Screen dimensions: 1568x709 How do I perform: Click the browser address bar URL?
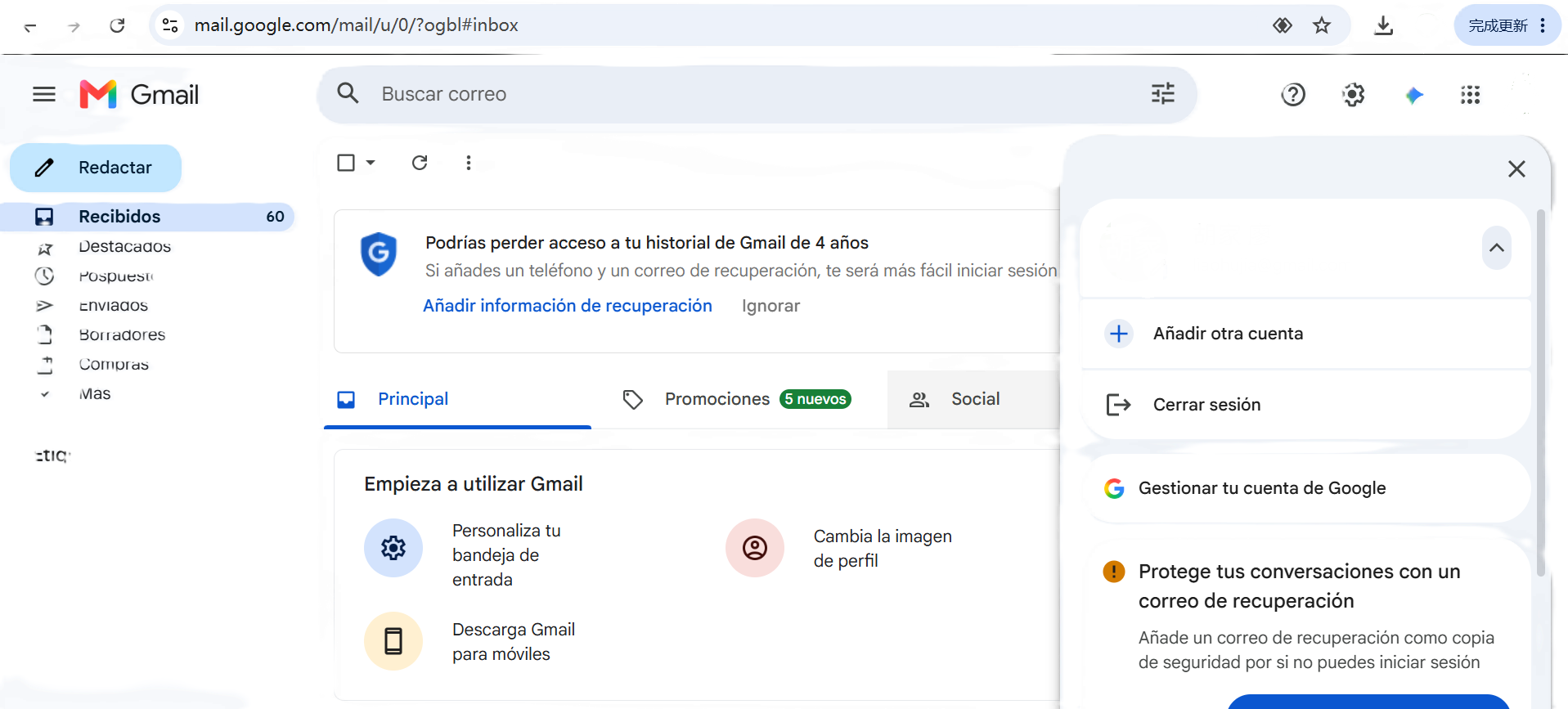pyautogui.click(x=356, y=25)
